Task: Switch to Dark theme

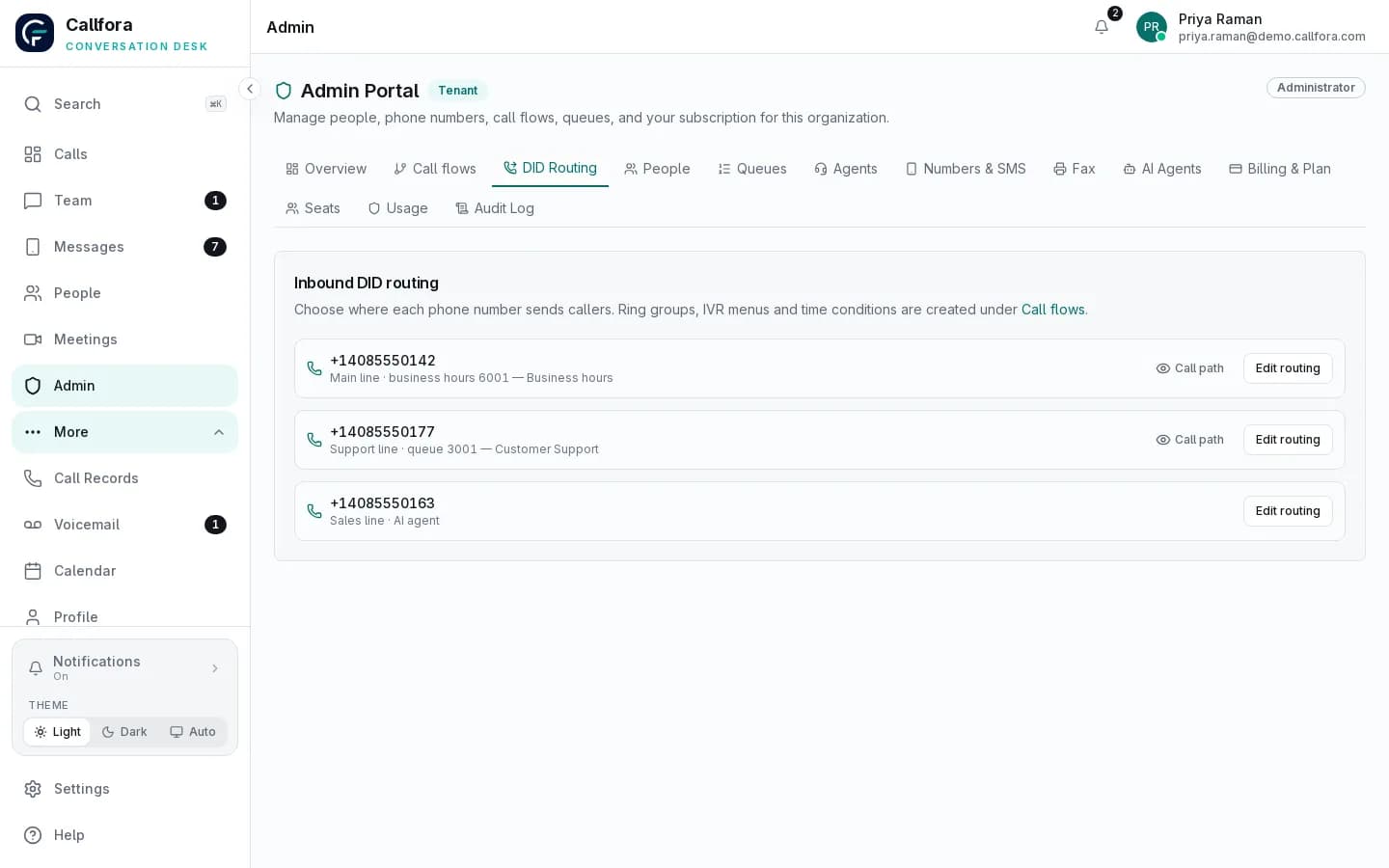Action: [124, 732]
